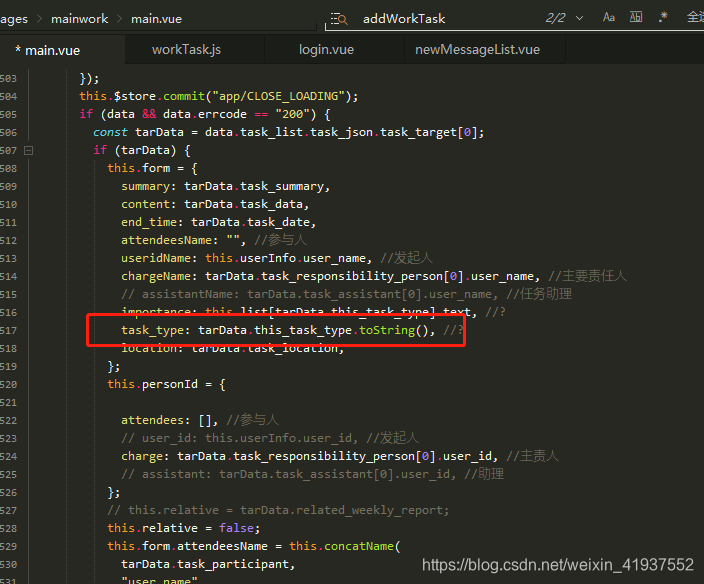Collapse the code block at line 507

point(28,150)
